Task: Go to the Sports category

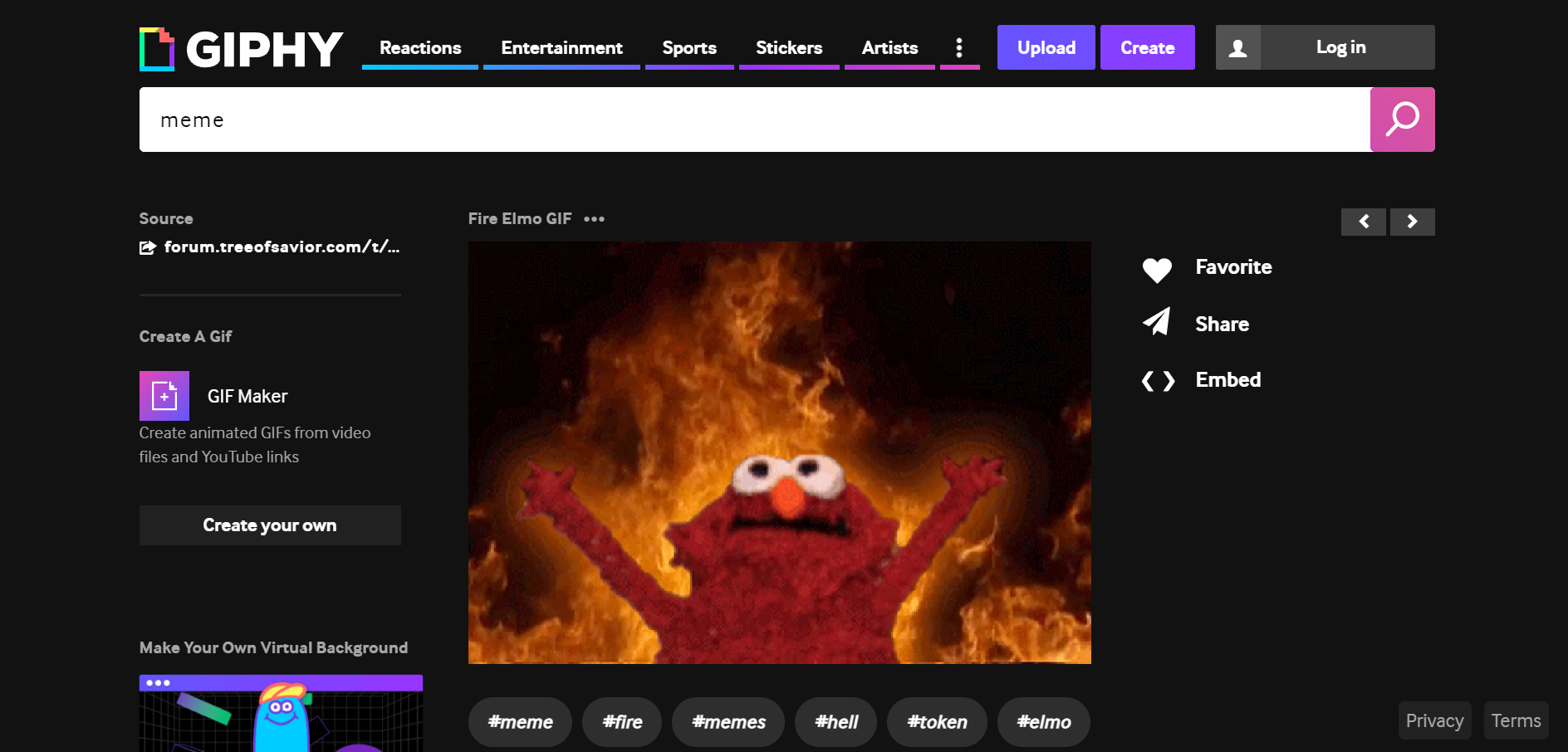Action: tap(689, 48)
